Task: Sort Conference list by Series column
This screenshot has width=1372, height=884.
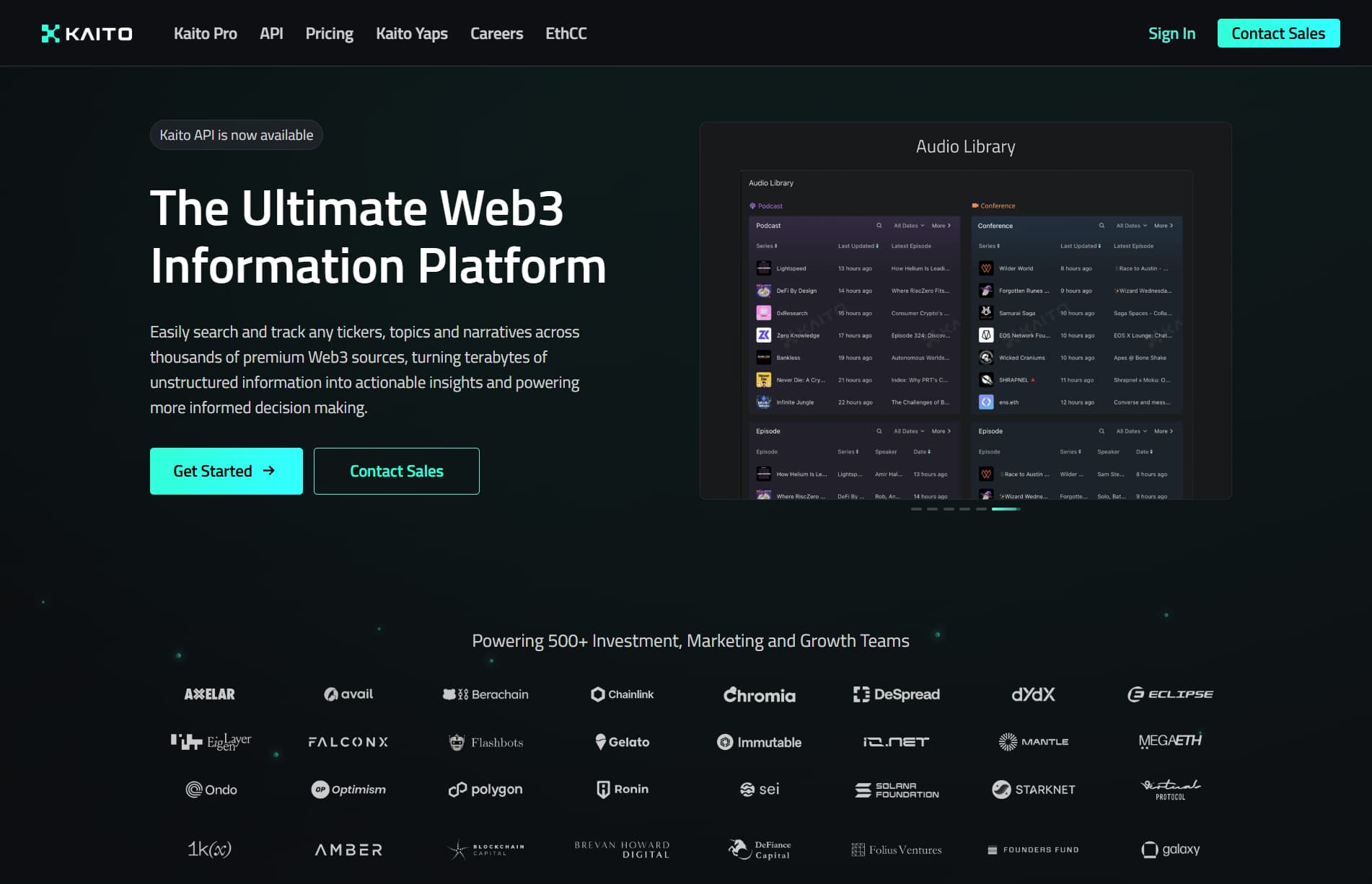Action: coord(989,246)
